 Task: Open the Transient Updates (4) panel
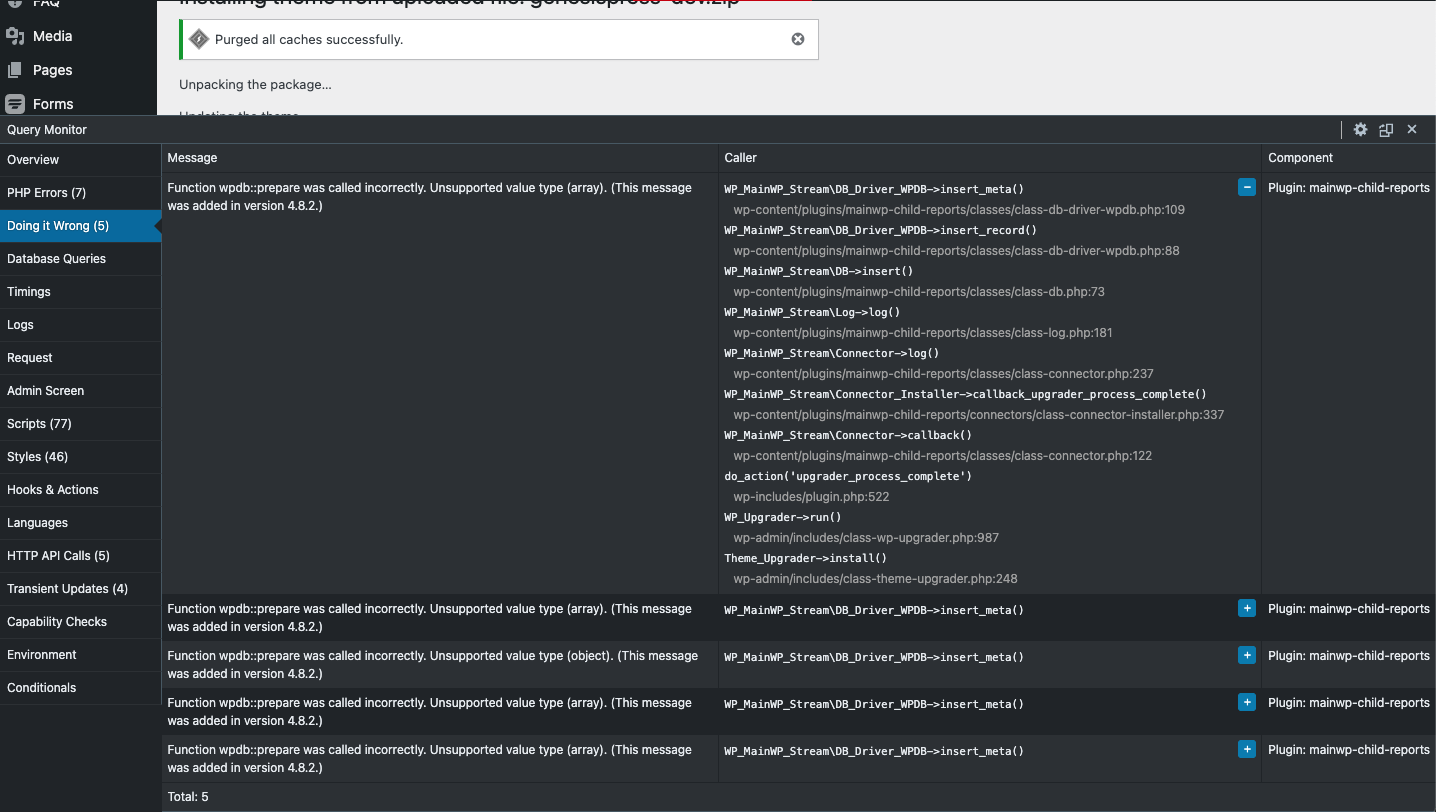pyautogui.click(x=68, y=589)
